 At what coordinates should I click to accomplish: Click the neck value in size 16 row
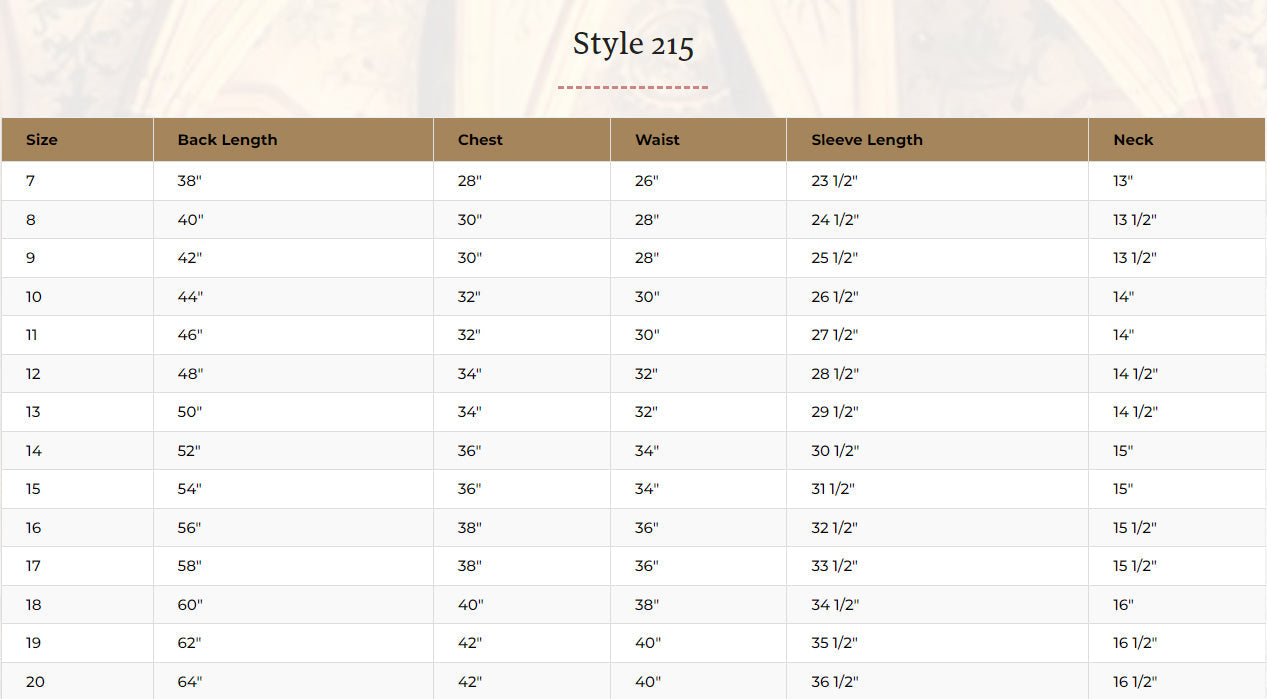pyautogui.click(x=1134, y=528)
